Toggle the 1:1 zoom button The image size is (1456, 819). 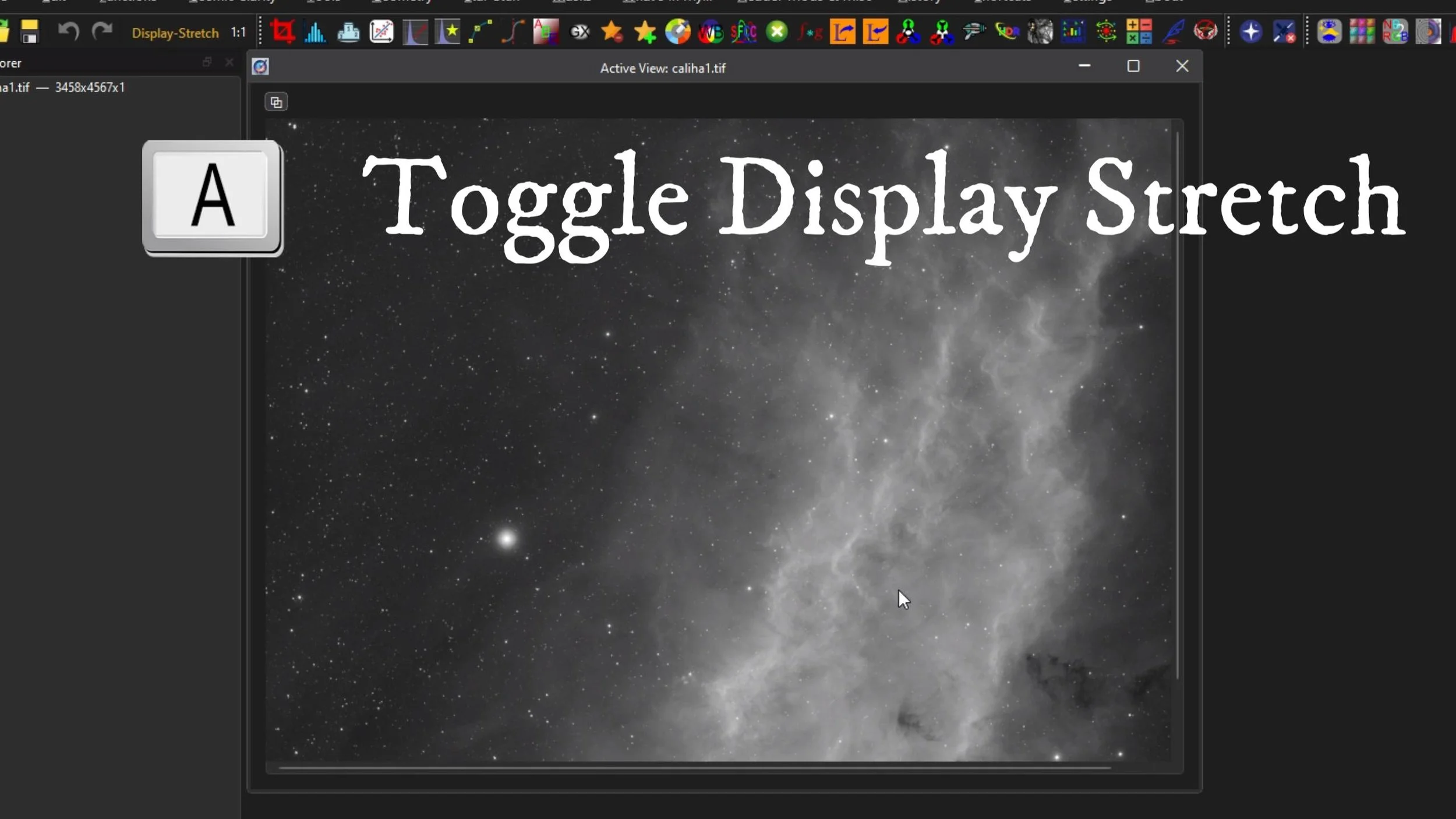[238, 33]
